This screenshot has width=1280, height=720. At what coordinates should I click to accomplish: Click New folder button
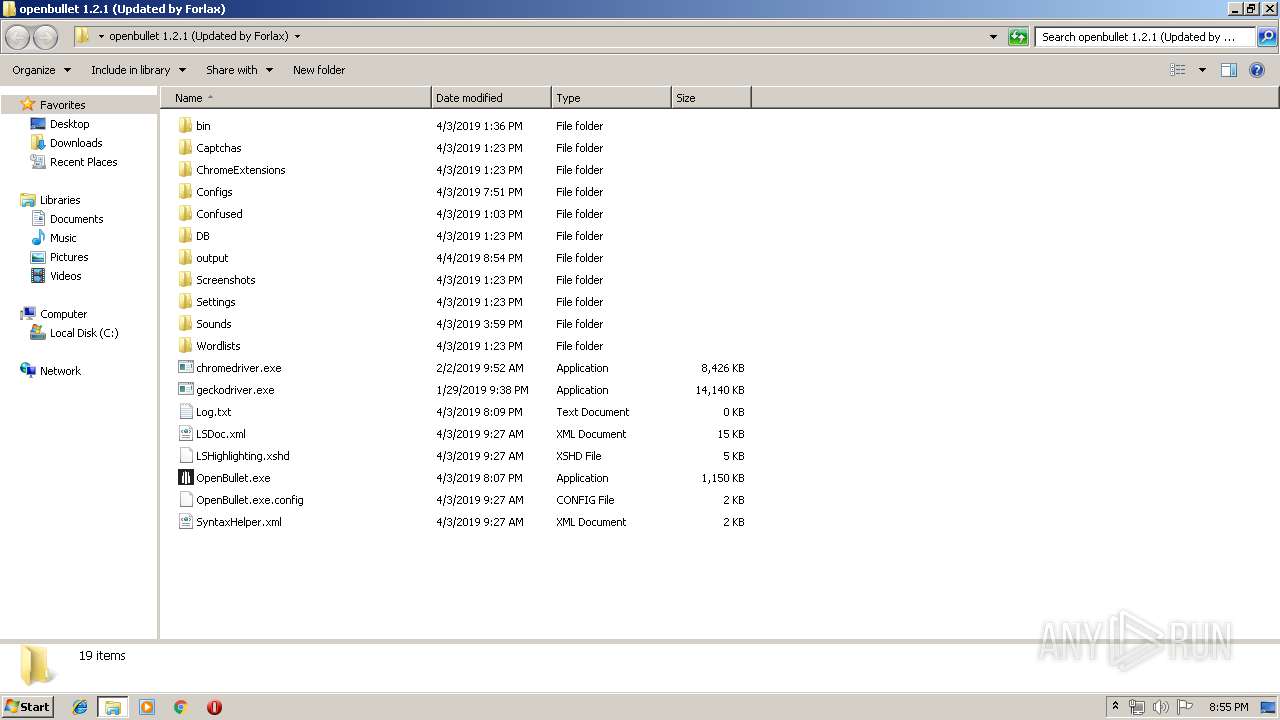tap(319, 70)
